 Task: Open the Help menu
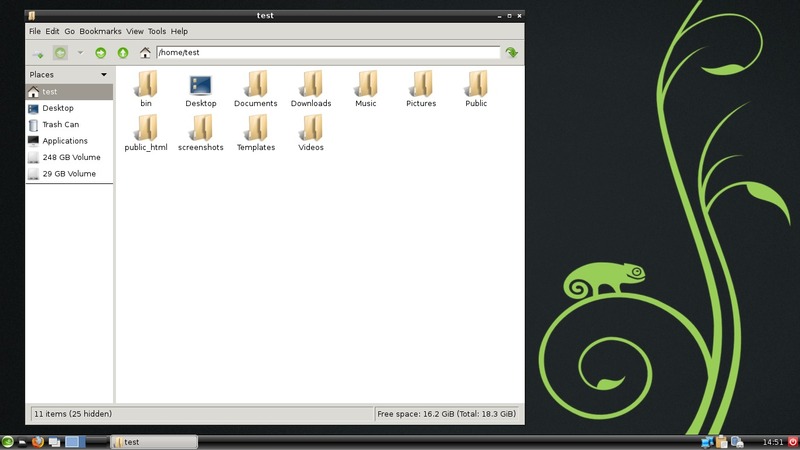point(179,31)
